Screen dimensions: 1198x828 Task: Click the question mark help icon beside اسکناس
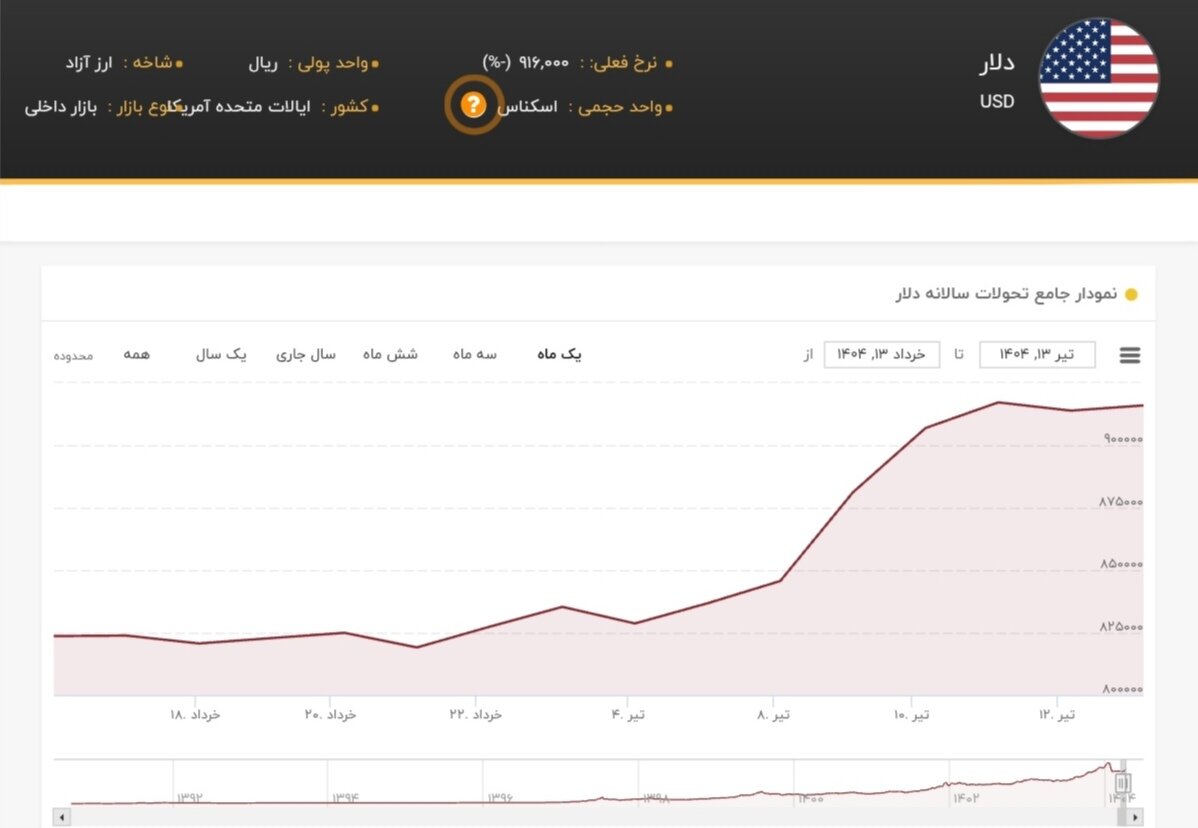point(472,106)
